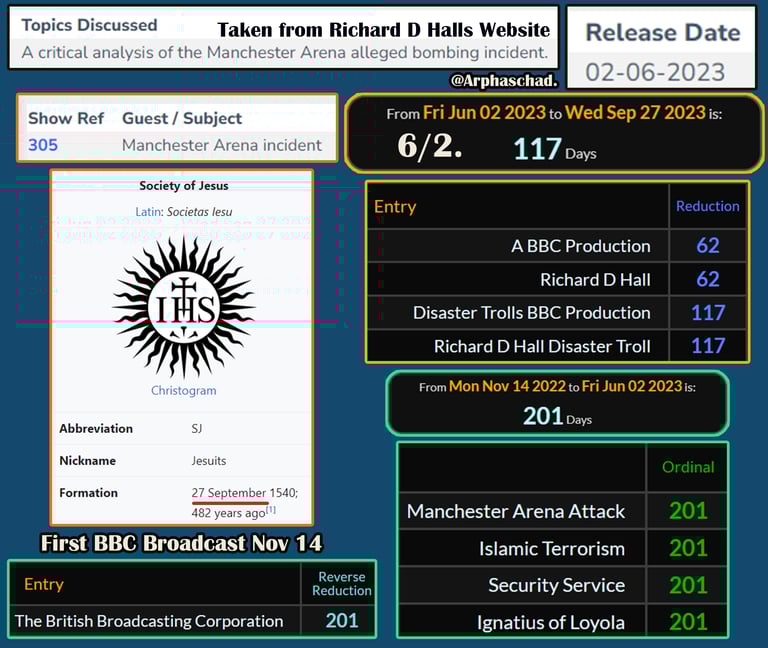Open the footnote [1] reference link
This screenshot has height=648, width=768.
click(271, 510)
